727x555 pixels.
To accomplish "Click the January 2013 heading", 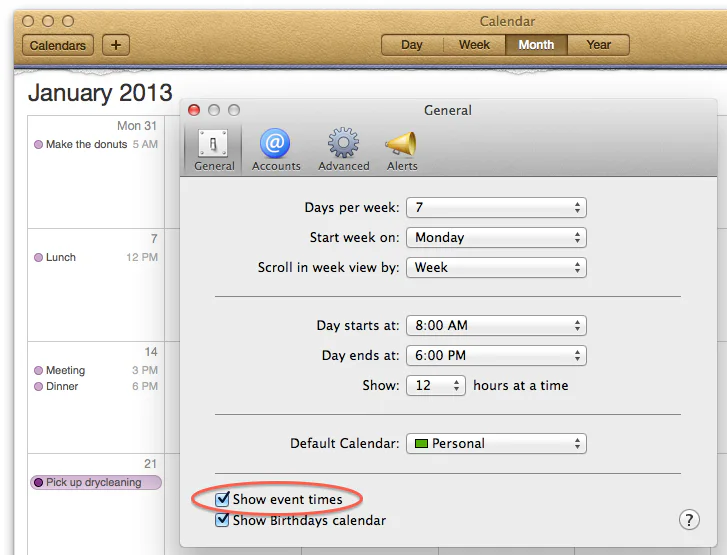I will coord(100,92).
